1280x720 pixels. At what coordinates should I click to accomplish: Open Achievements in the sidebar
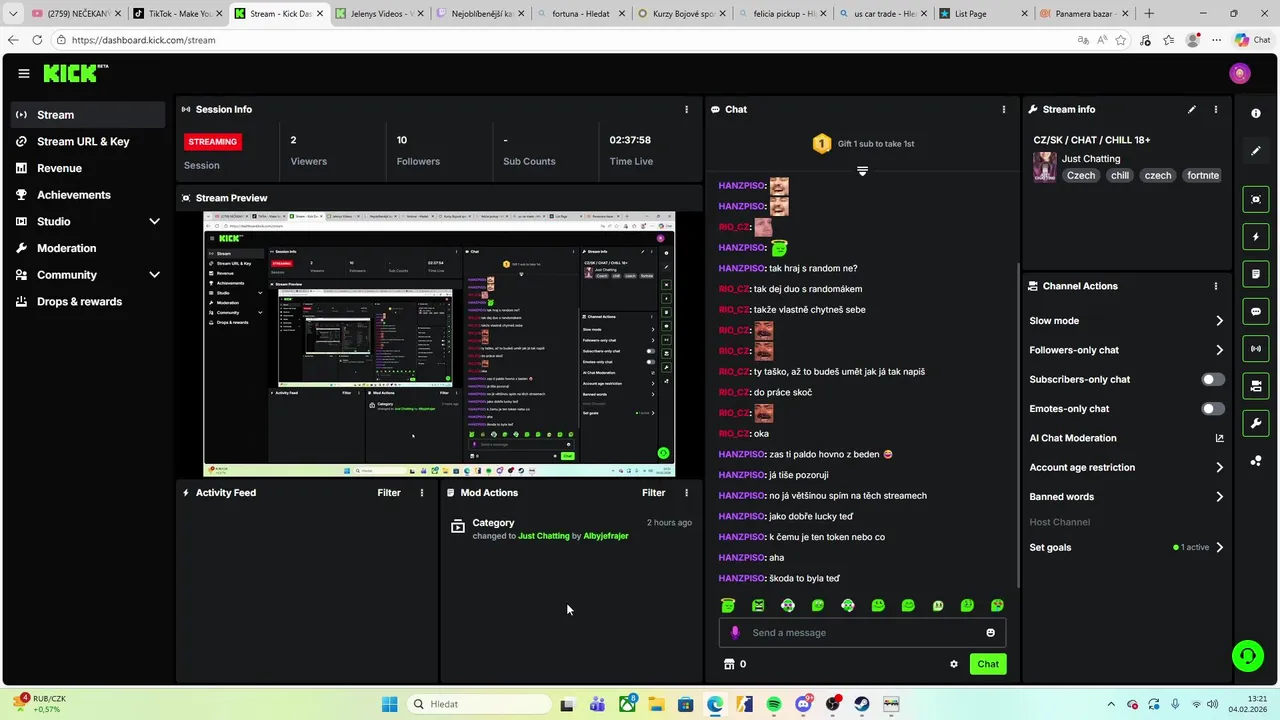[x=88, y=195]
